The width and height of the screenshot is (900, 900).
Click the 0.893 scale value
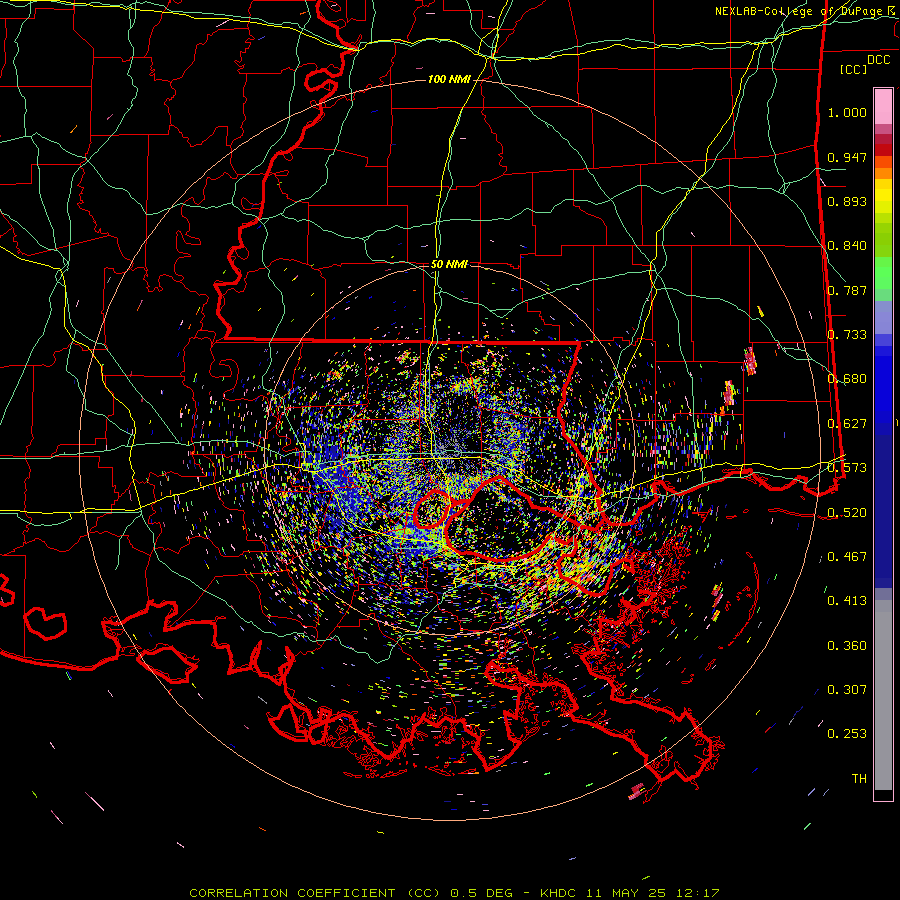[x=847, y=201]
